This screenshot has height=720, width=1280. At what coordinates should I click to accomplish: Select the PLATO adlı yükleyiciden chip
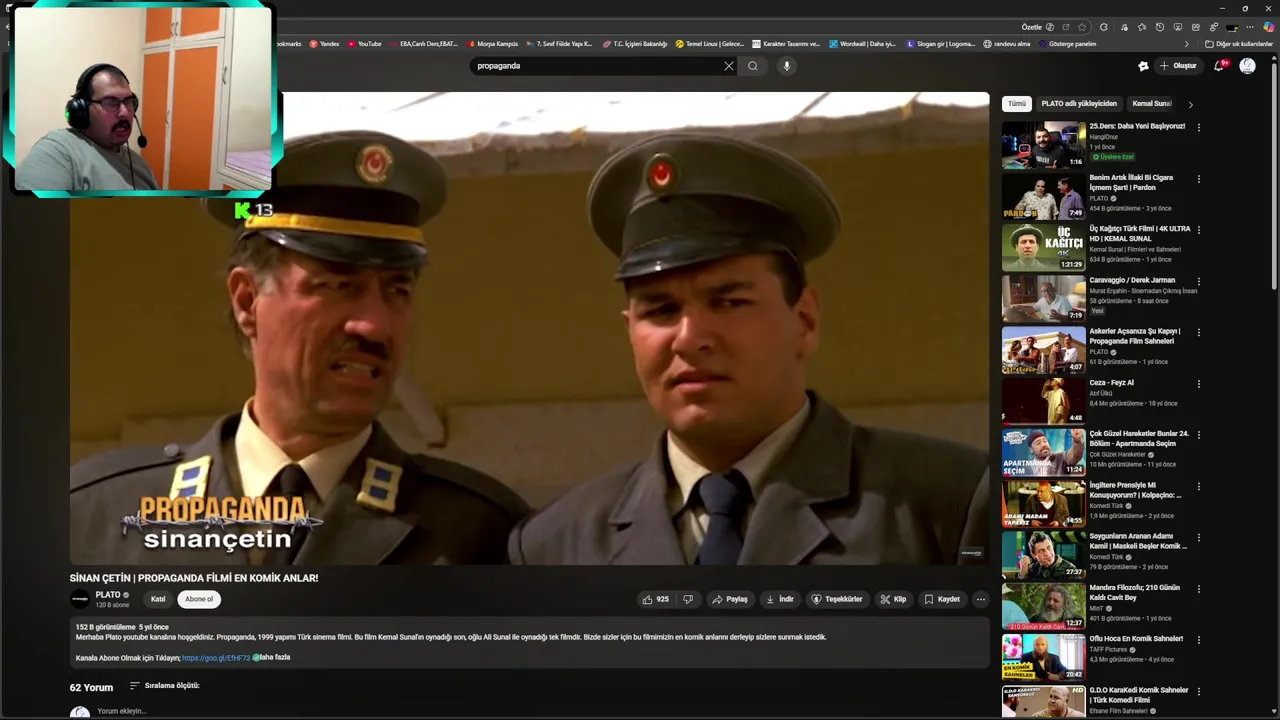[x=1079, y=104]
